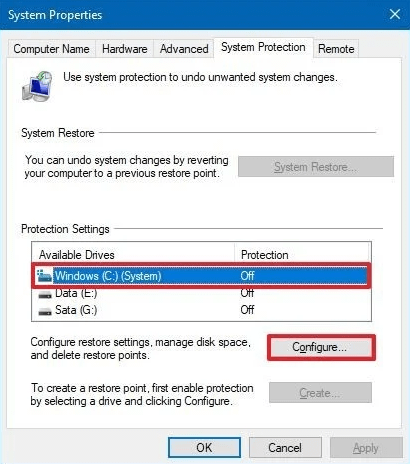The image size is (410, 464).
Task: Click the Apply button
Action: click(x=366, y=448)
